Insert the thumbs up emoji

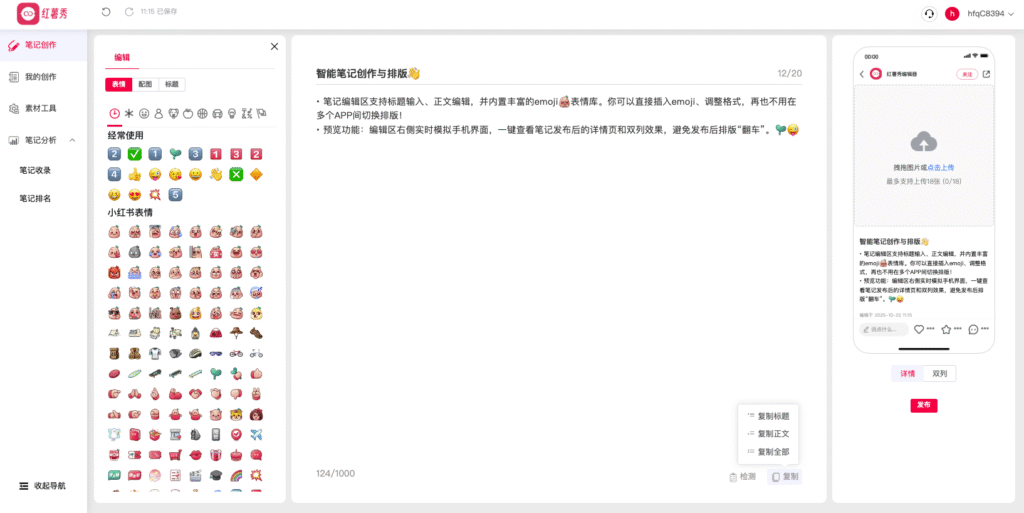coord(134,174)
